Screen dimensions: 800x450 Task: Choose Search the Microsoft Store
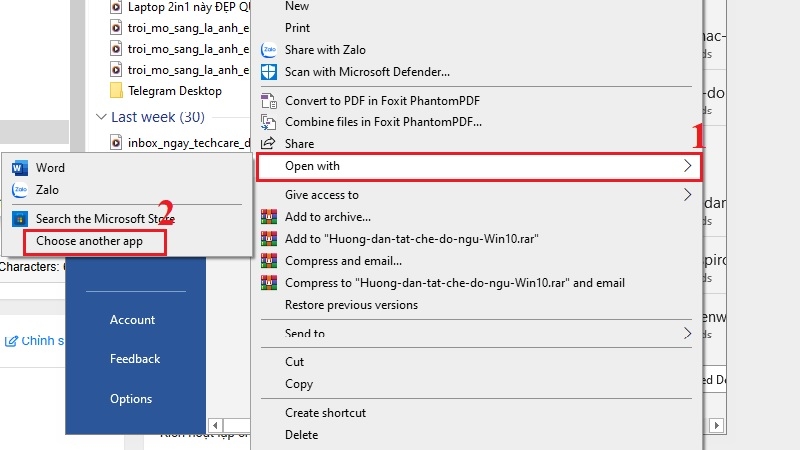click(x=105, y=219)
